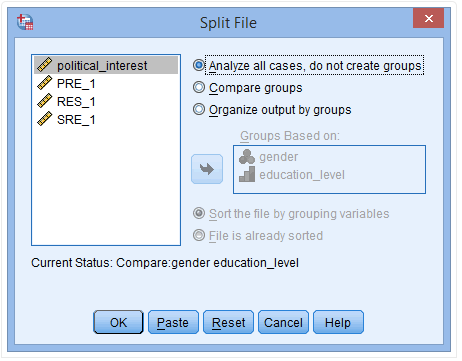Click the scale icon next to PRE_1

45,83
